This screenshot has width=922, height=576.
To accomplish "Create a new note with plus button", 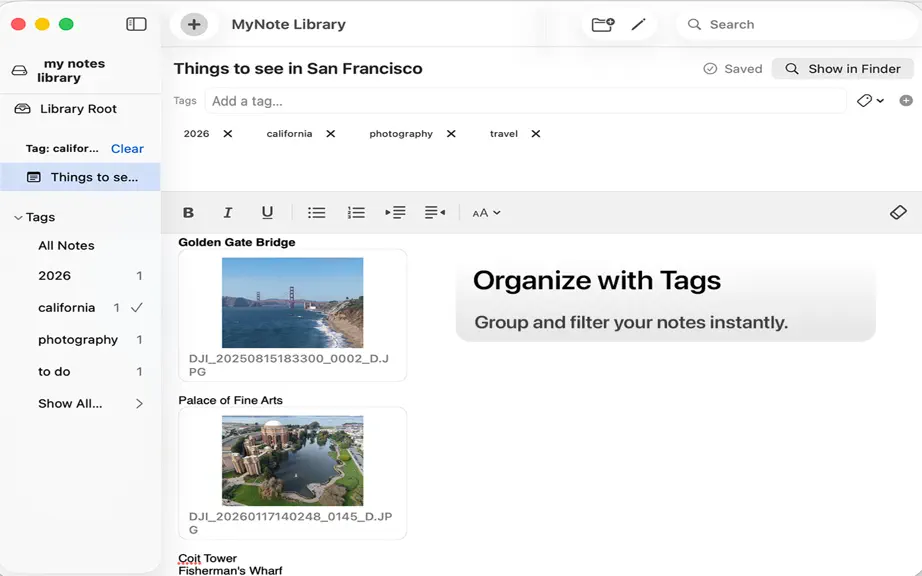I will coord(194,25).
